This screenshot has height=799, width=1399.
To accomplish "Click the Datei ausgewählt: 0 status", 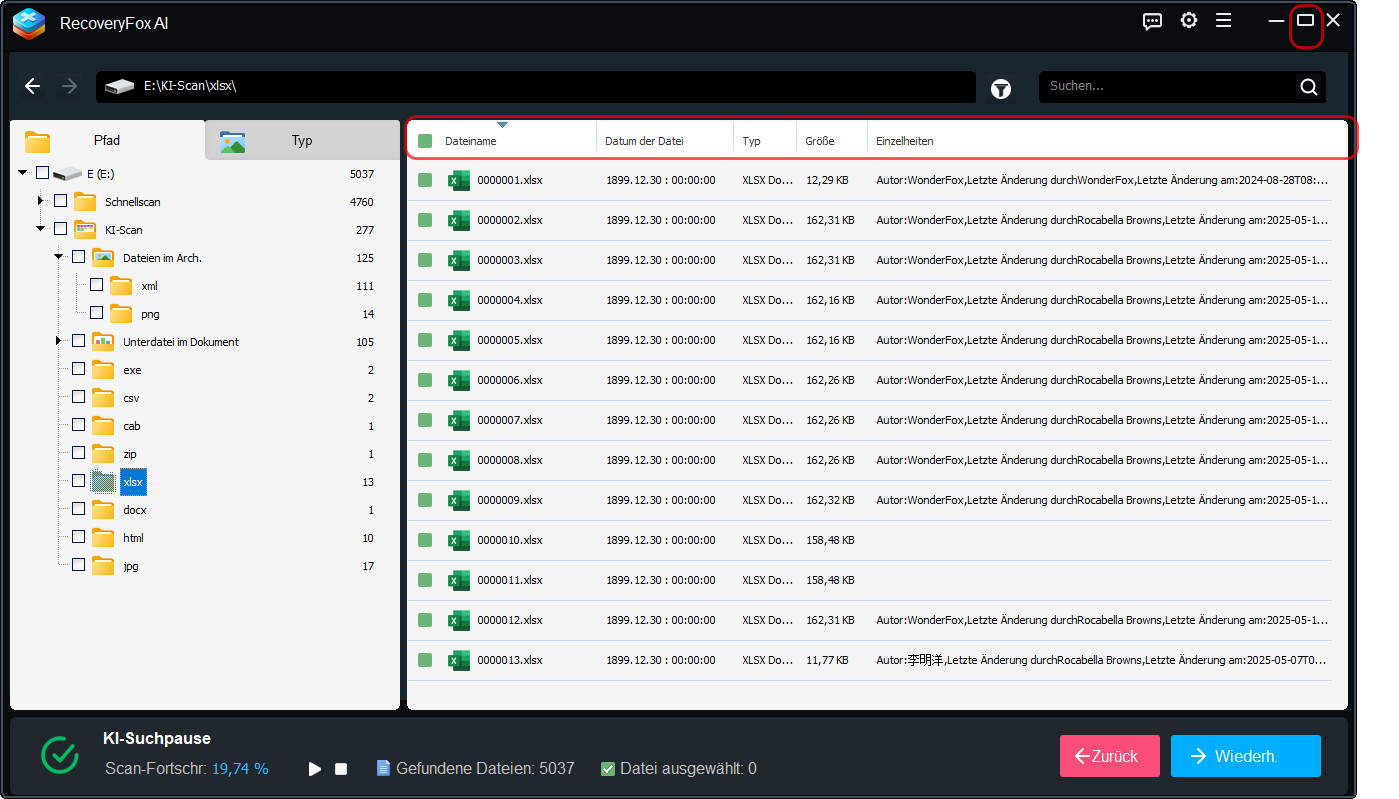I will tap(679, 769).
